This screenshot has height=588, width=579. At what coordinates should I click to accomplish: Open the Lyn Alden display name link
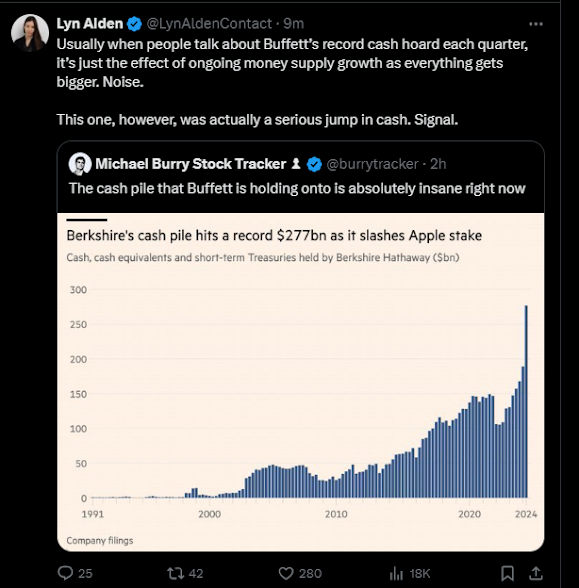click(90, 24)
